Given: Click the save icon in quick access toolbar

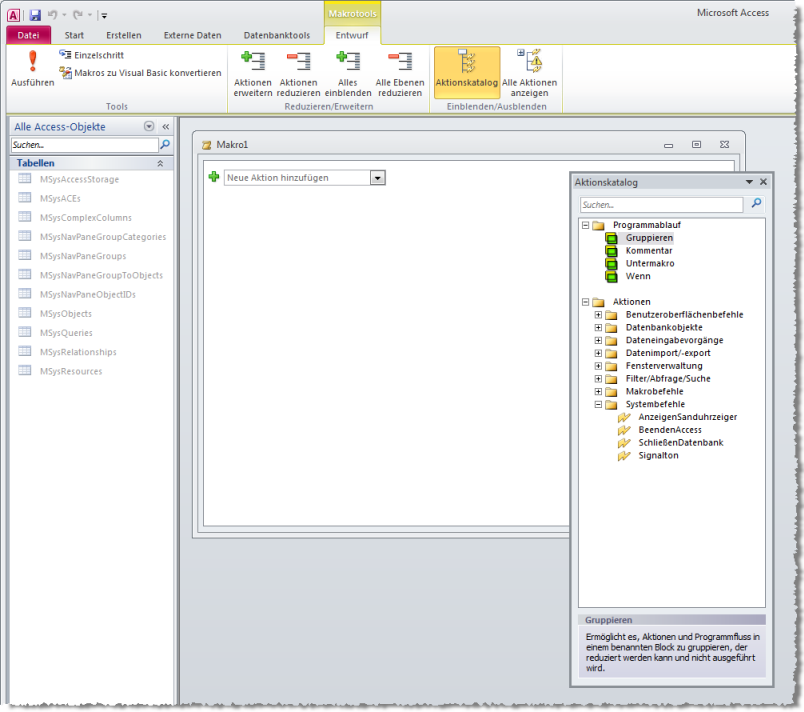Looking at the screenshot, I should tap(35, 15).
